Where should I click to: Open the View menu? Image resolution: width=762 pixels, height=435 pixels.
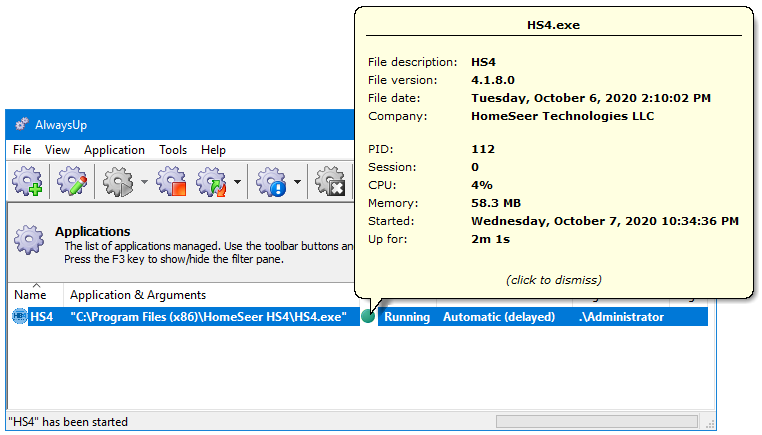[x=57, y=150]
